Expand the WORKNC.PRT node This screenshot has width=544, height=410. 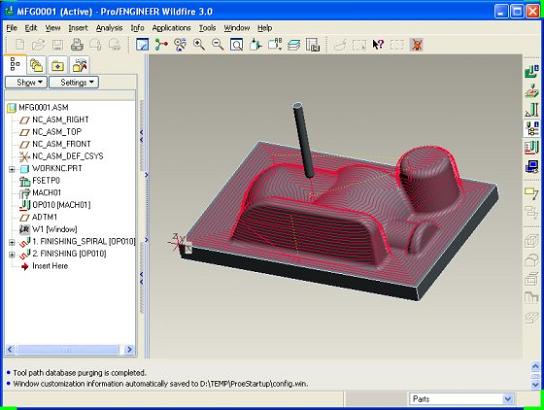[x=12, y=169]
